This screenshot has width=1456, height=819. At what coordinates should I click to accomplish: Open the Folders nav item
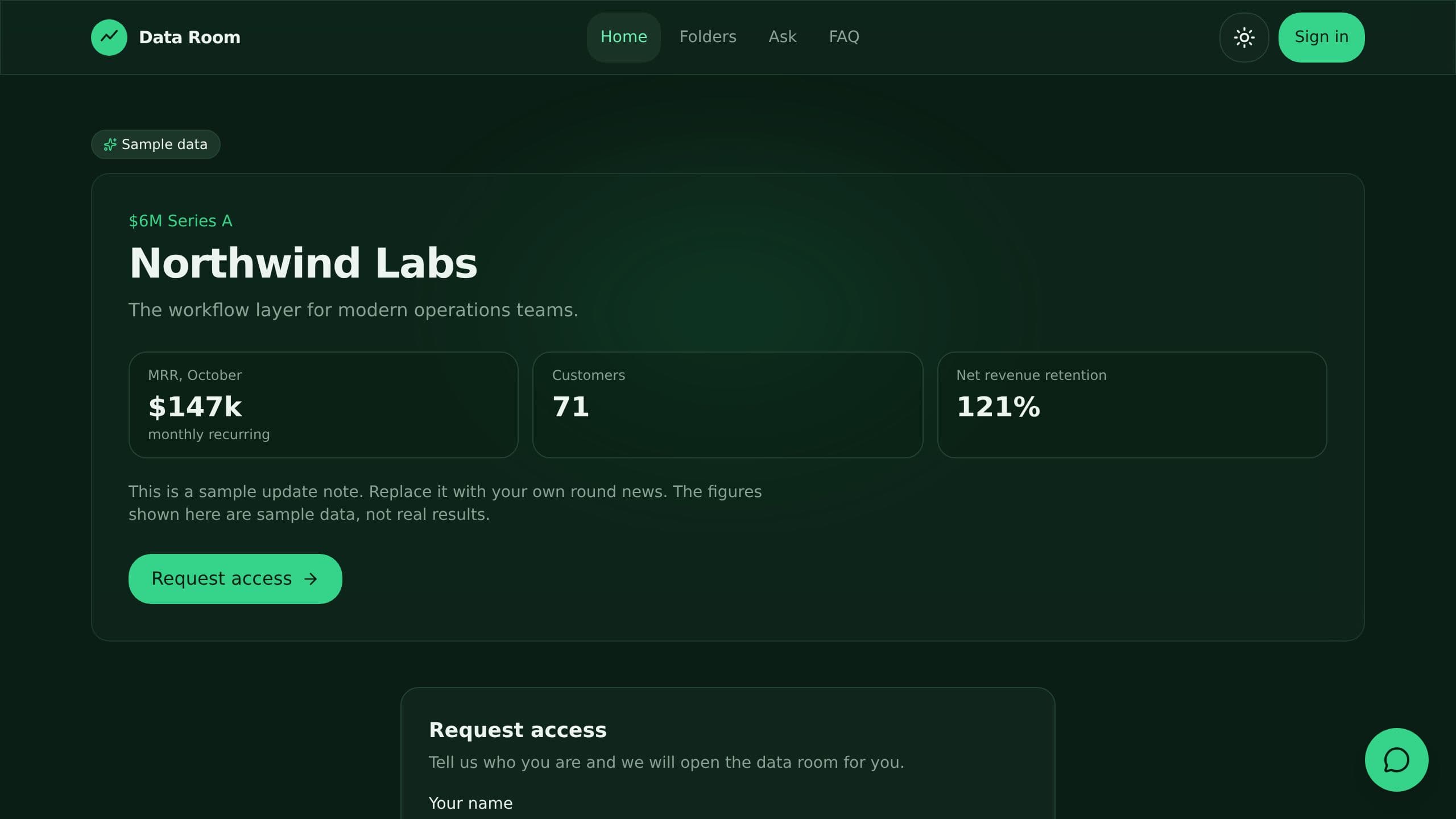coord(708,38)
